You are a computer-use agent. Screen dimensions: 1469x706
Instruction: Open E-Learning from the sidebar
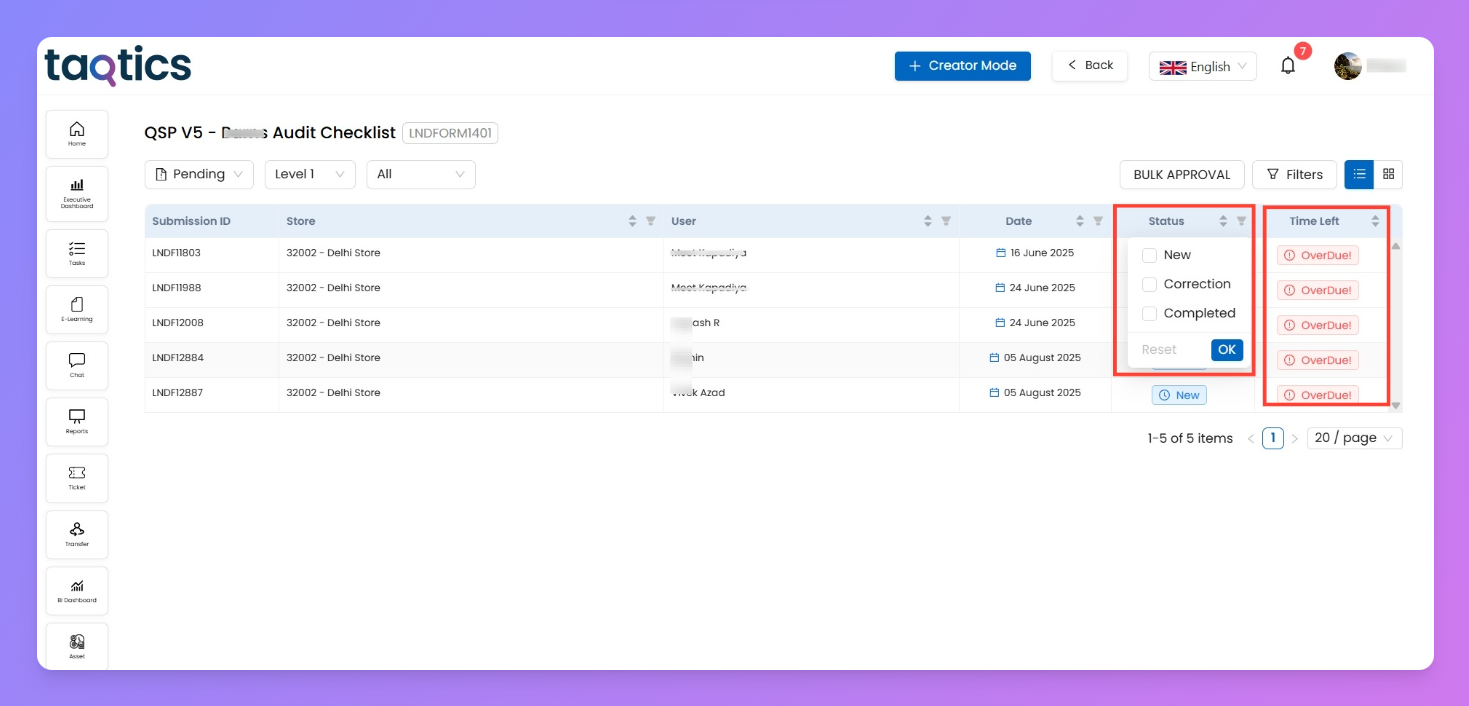coord(77,309)
